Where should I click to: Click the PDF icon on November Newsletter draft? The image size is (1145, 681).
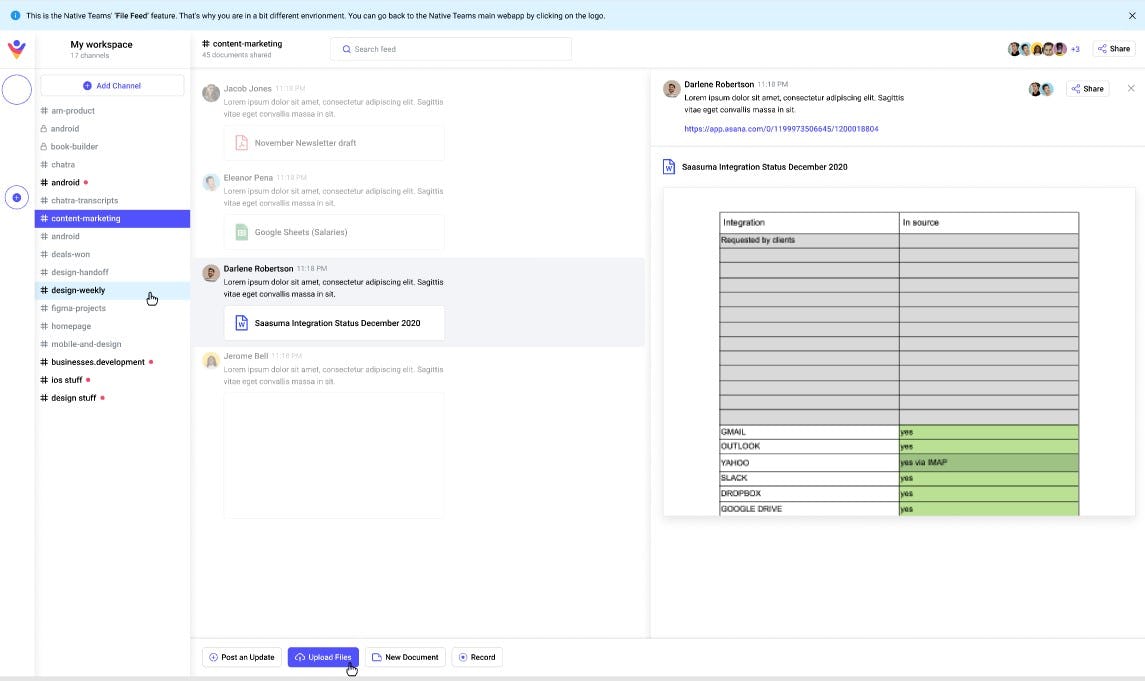click(240, 142)
